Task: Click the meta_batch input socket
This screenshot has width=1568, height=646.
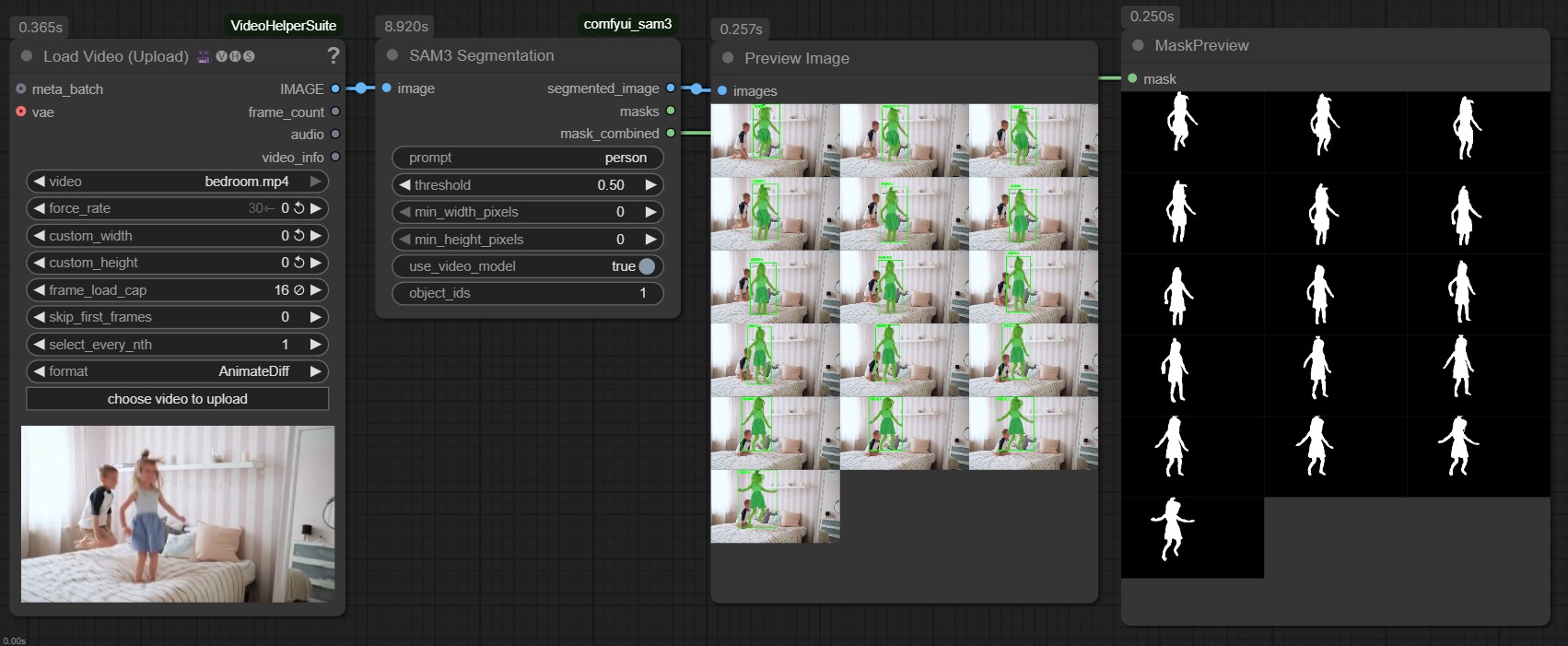Action: click(x=21, y=89)
